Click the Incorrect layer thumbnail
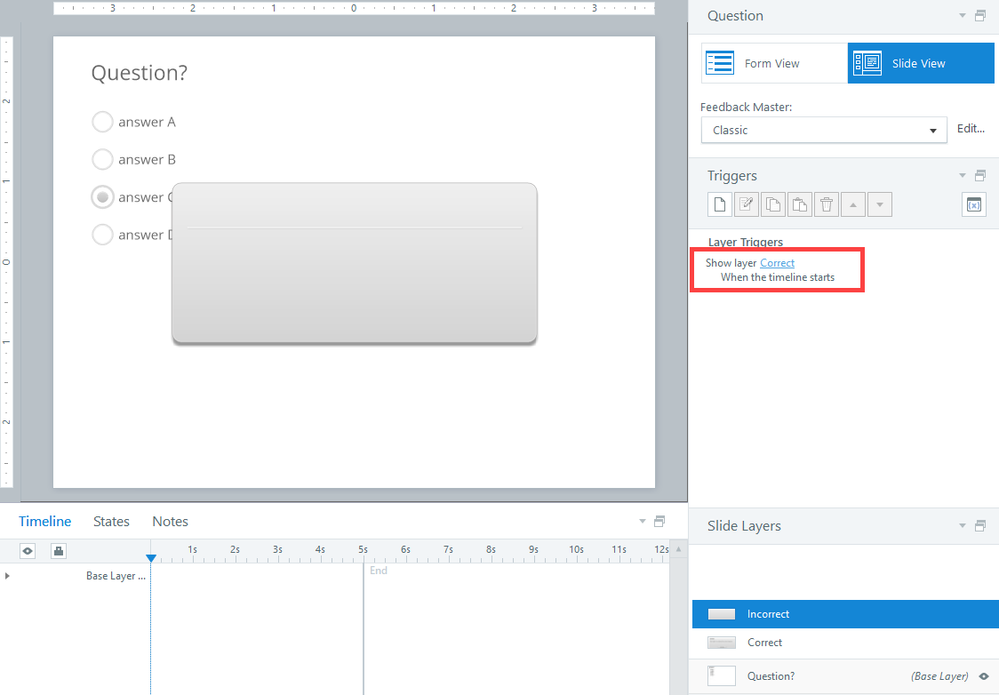This screenshot has height=695, width=999. 721,614
